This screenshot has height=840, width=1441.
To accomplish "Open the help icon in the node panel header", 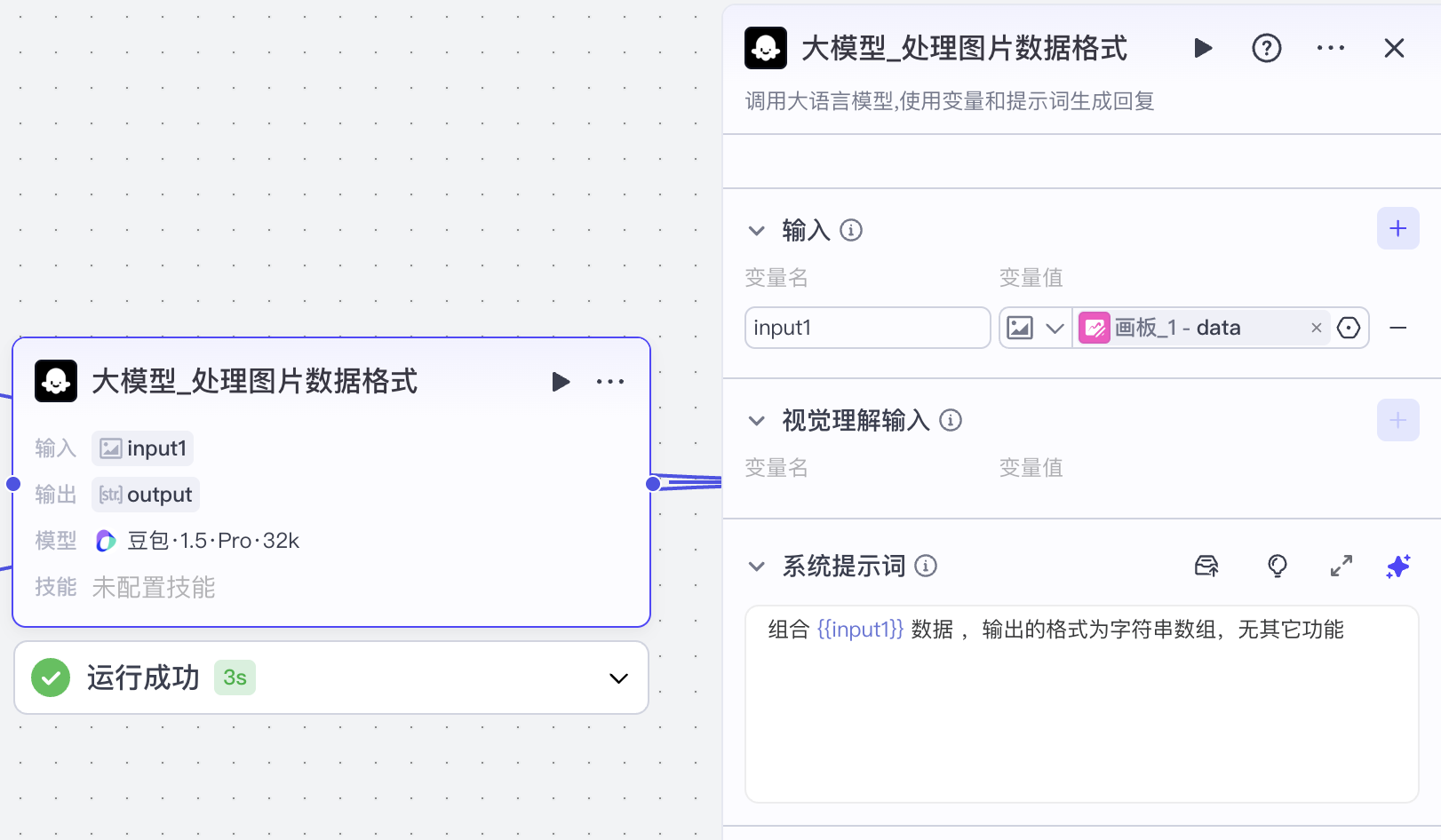I will (x=1266, y=48).
